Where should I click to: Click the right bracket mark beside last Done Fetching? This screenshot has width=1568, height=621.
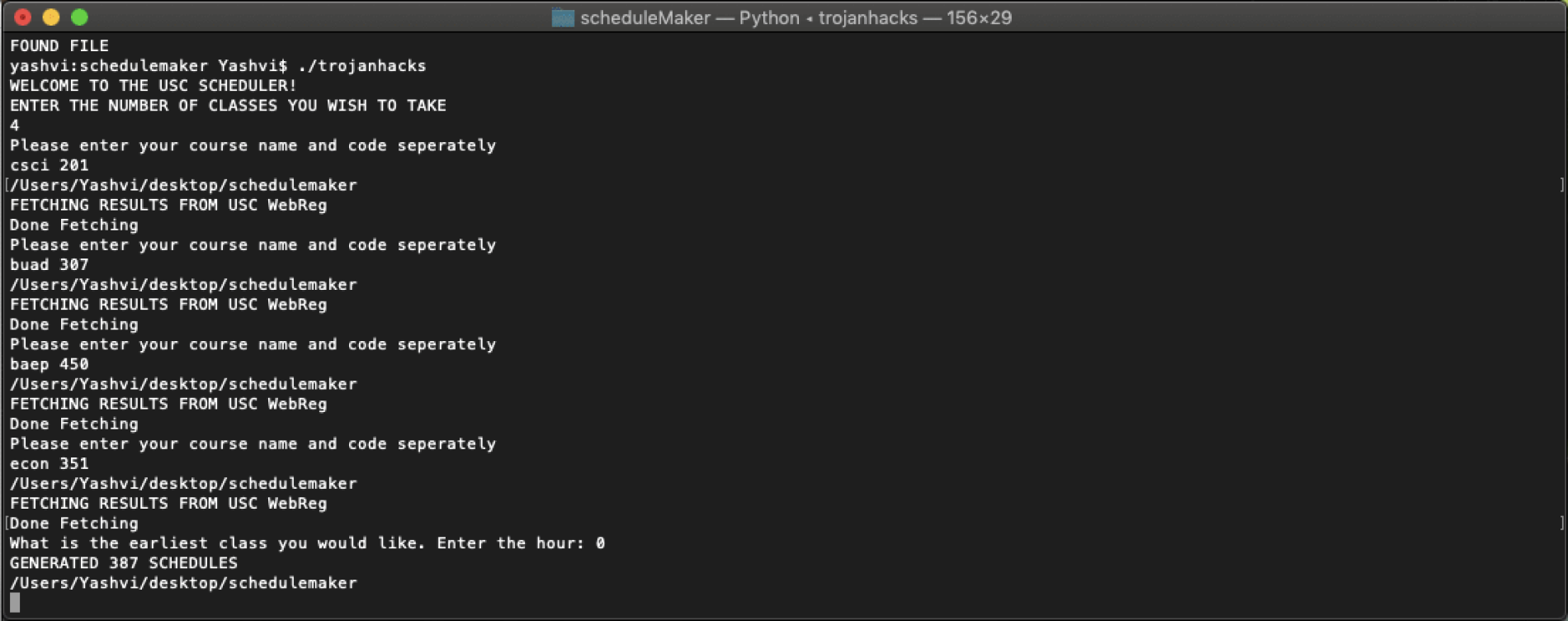[x=1561, y=524]
